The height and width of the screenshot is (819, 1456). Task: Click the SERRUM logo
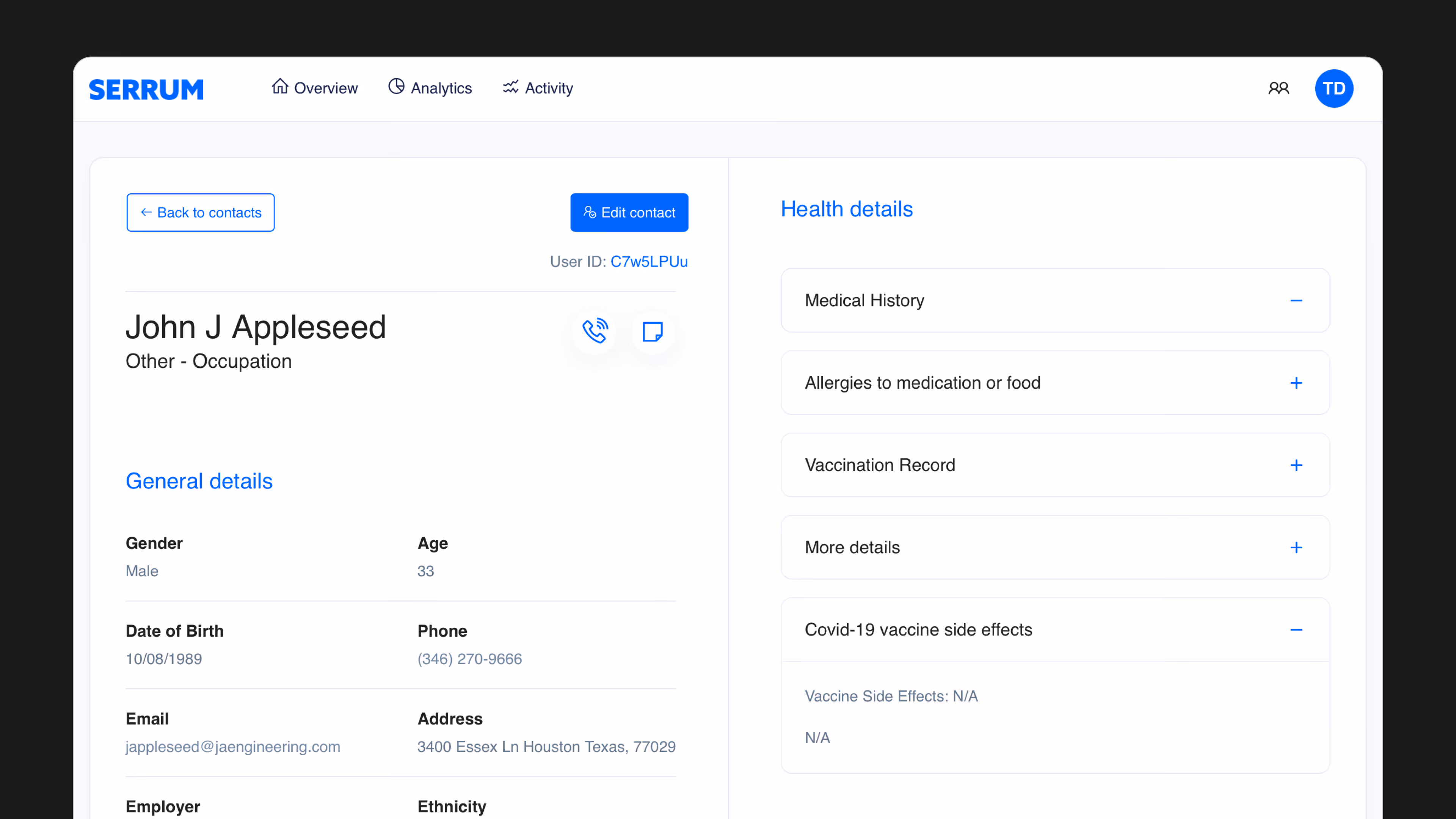click(x=146, y=89)
